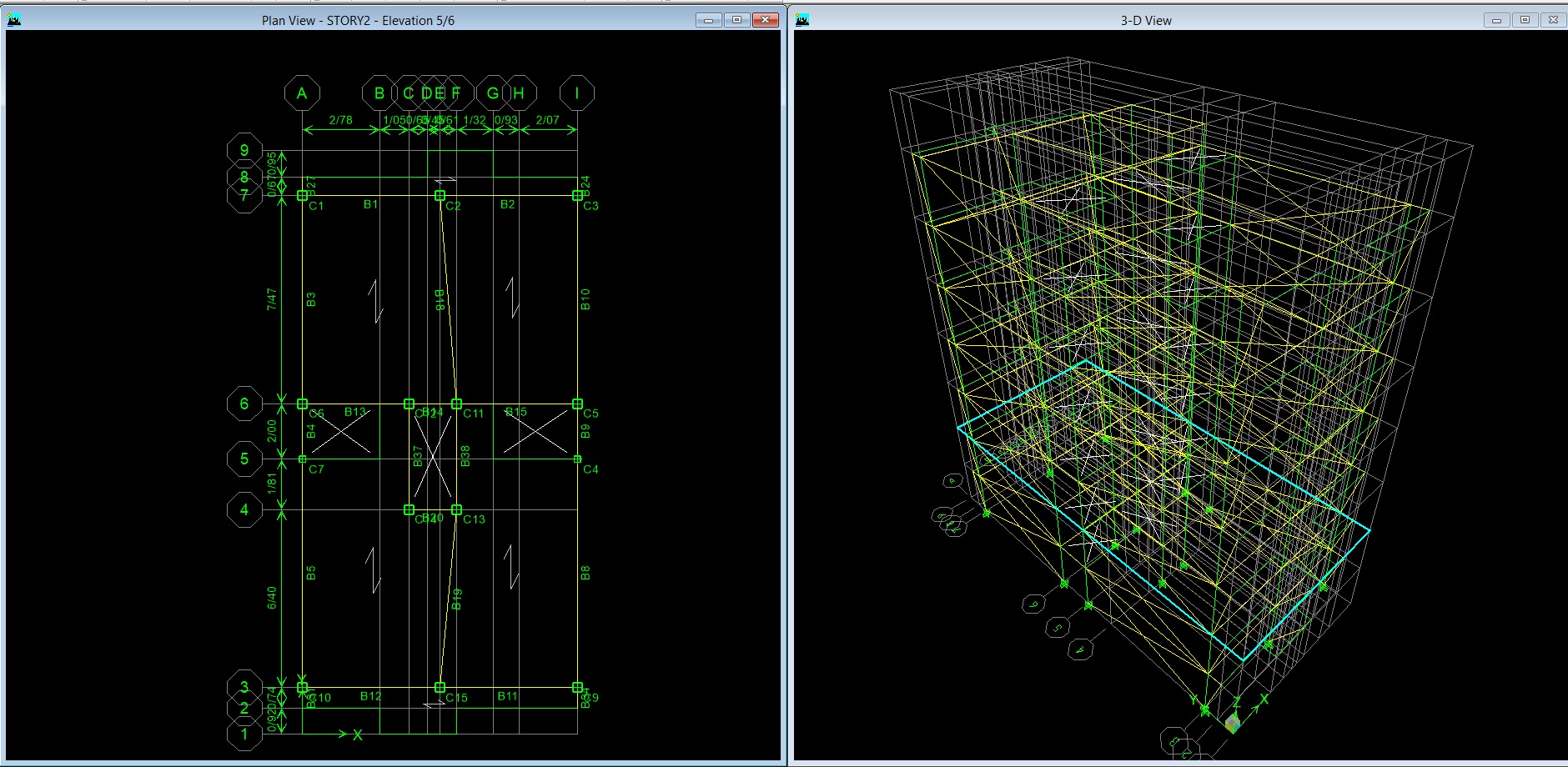Click the 3-D View window's system icon
Image resolution: width=1568 pixels, height=767 pixels.
(x=802, y=20)
